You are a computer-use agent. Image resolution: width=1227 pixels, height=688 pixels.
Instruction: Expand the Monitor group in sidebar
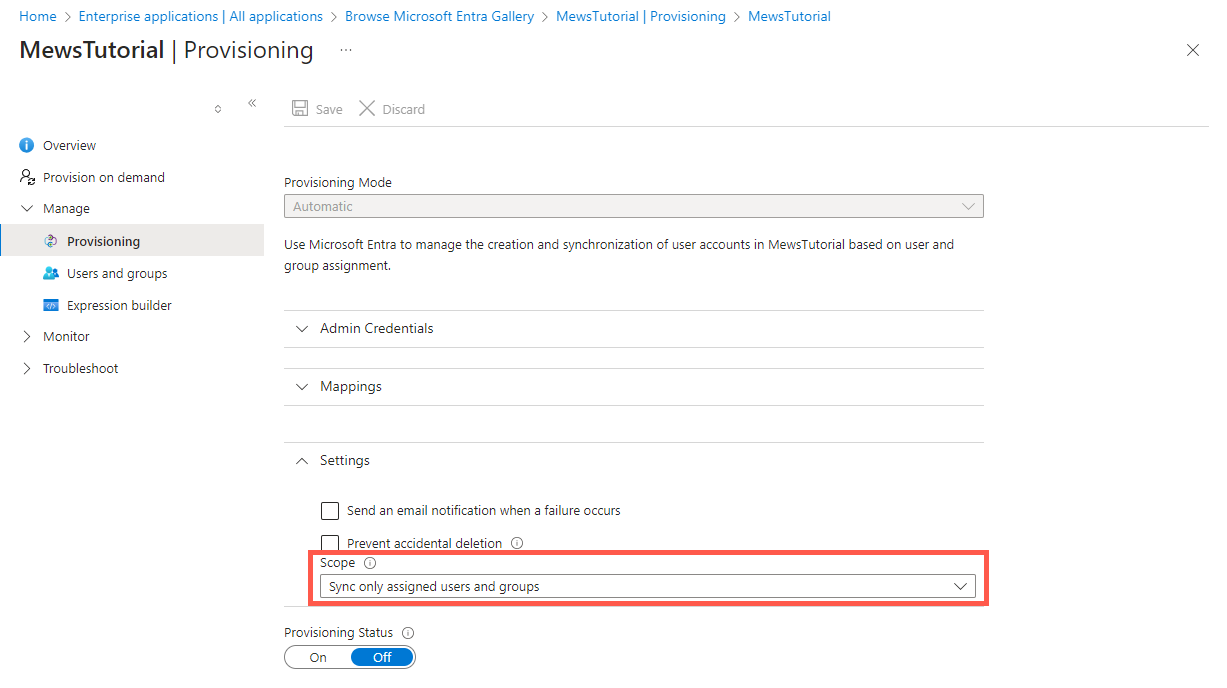[x=27, y=337]
